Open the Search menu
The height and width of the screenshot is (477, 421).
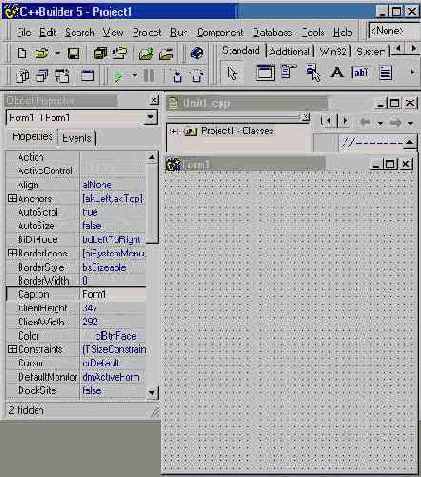tap(80, 32)
